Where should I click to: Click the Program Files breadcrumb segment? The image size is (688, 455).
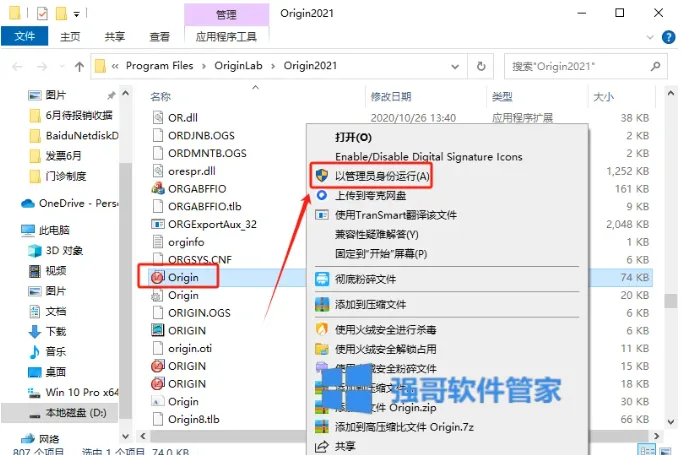click(160, 66)
